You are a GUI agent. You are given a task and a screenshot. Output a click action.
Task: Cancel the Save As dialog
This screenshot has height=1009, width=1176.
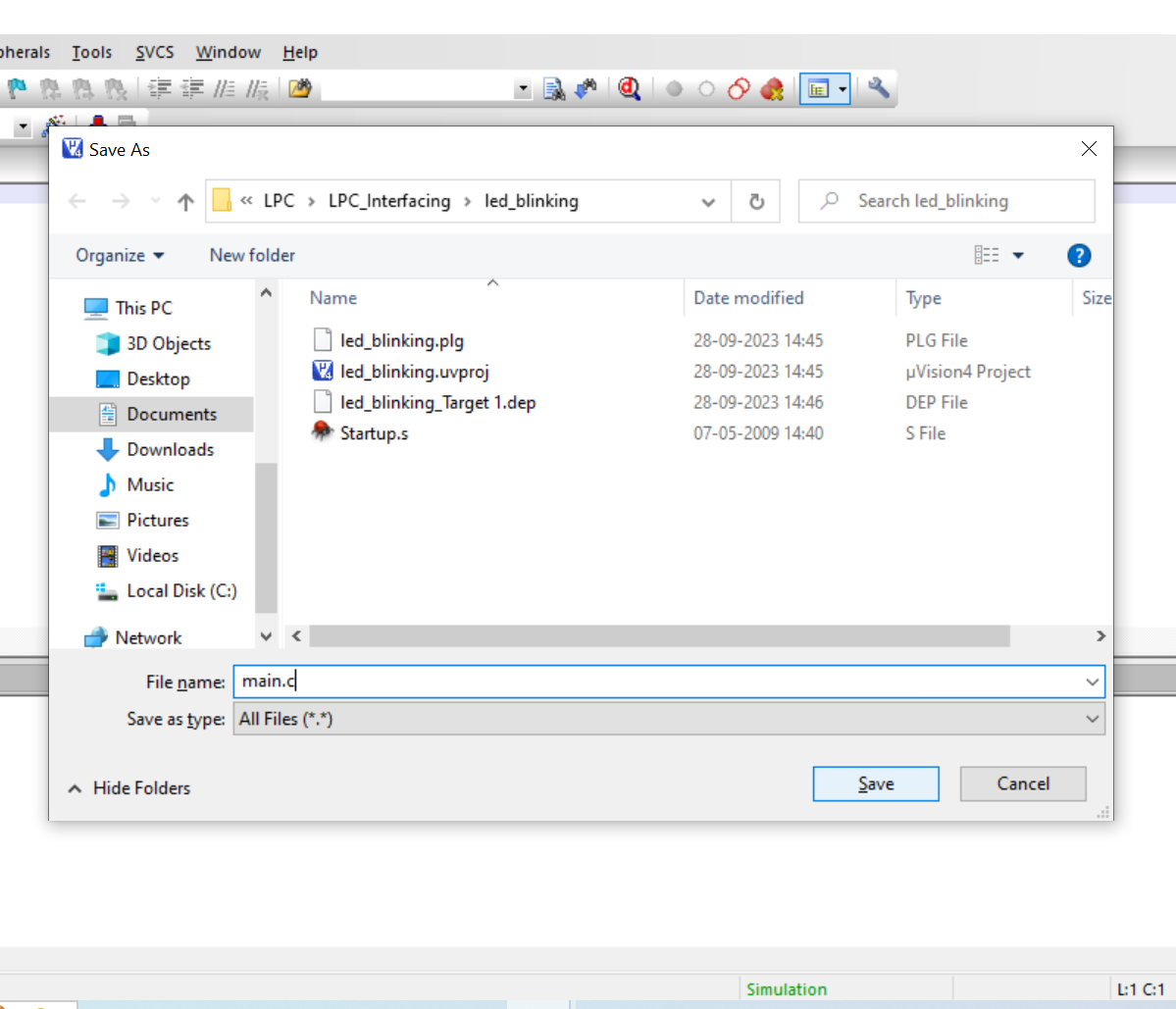tap(1022, 783)
